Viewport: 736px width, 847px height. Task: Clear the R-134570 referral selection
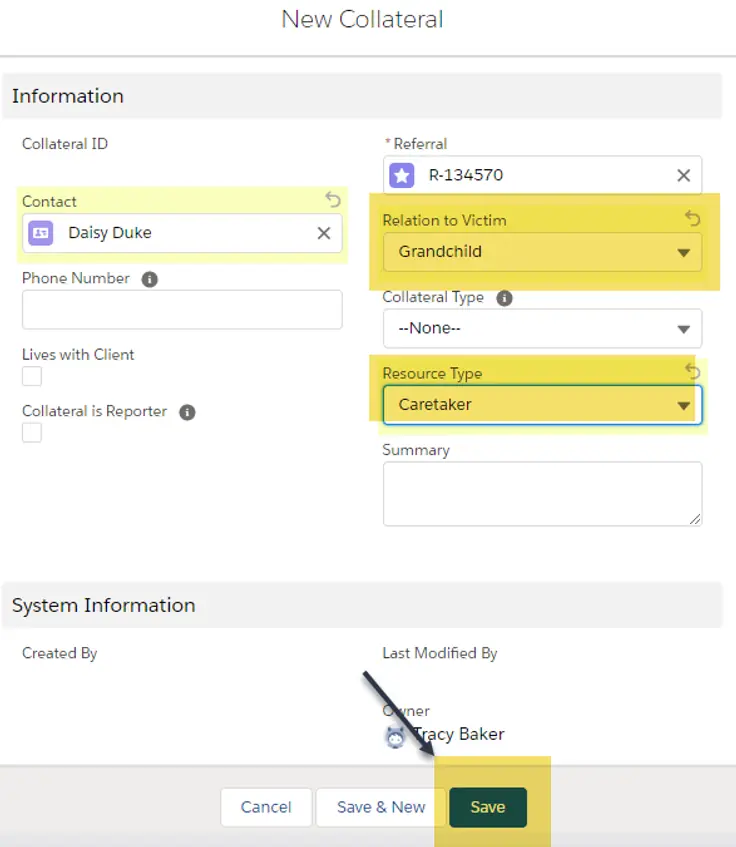pos(684,175)
